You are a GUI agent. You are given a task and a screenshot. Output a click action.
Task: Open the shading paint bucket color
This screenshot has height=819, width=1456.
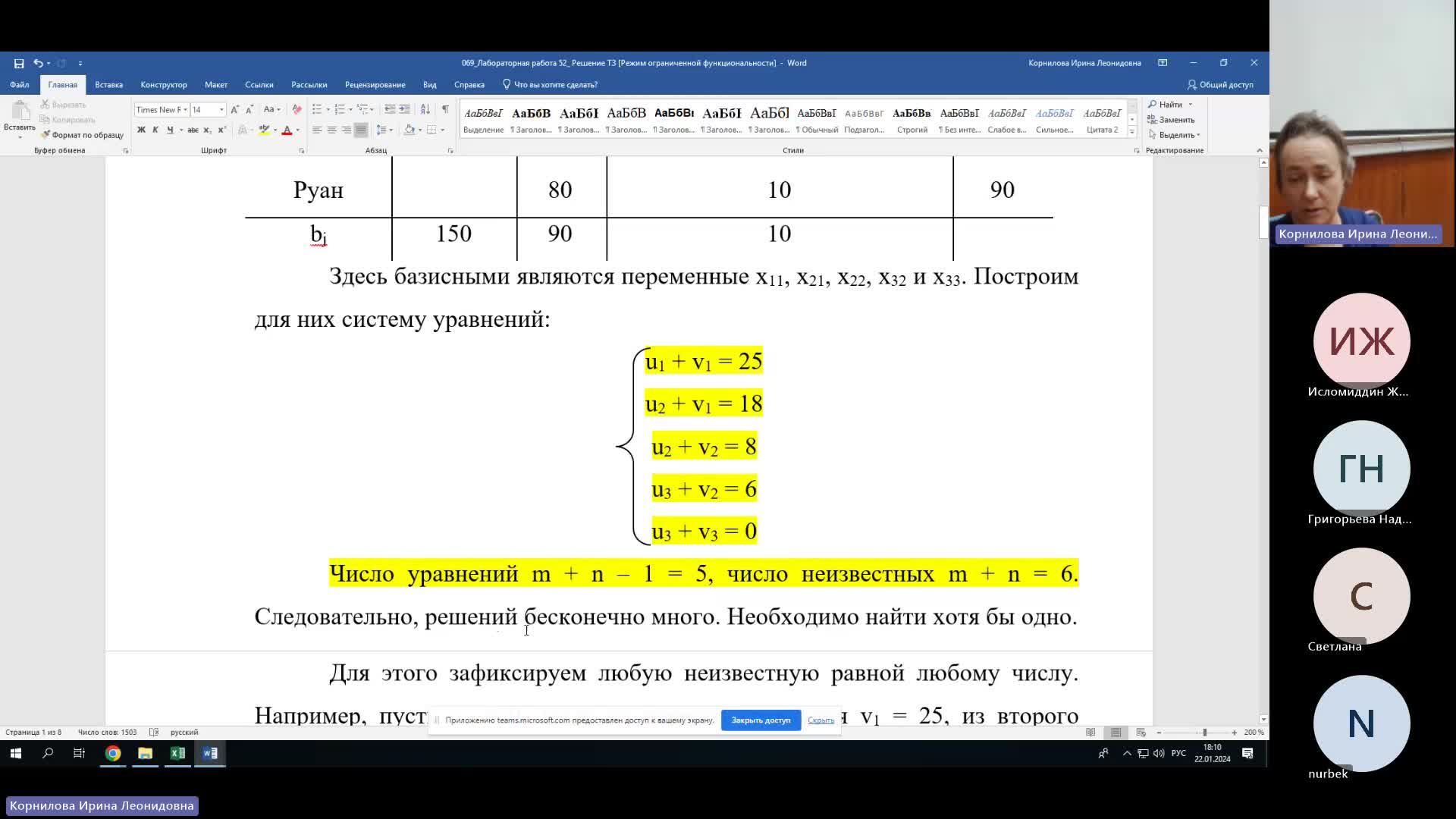(409, 130)
